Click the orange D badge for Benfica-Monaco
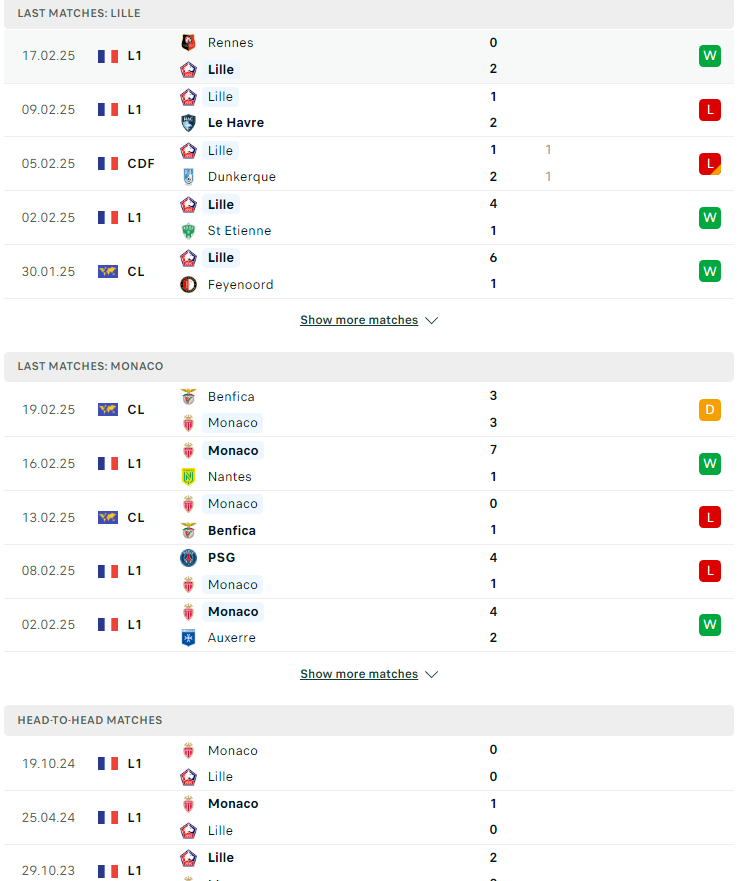 [x=710, y=410]
